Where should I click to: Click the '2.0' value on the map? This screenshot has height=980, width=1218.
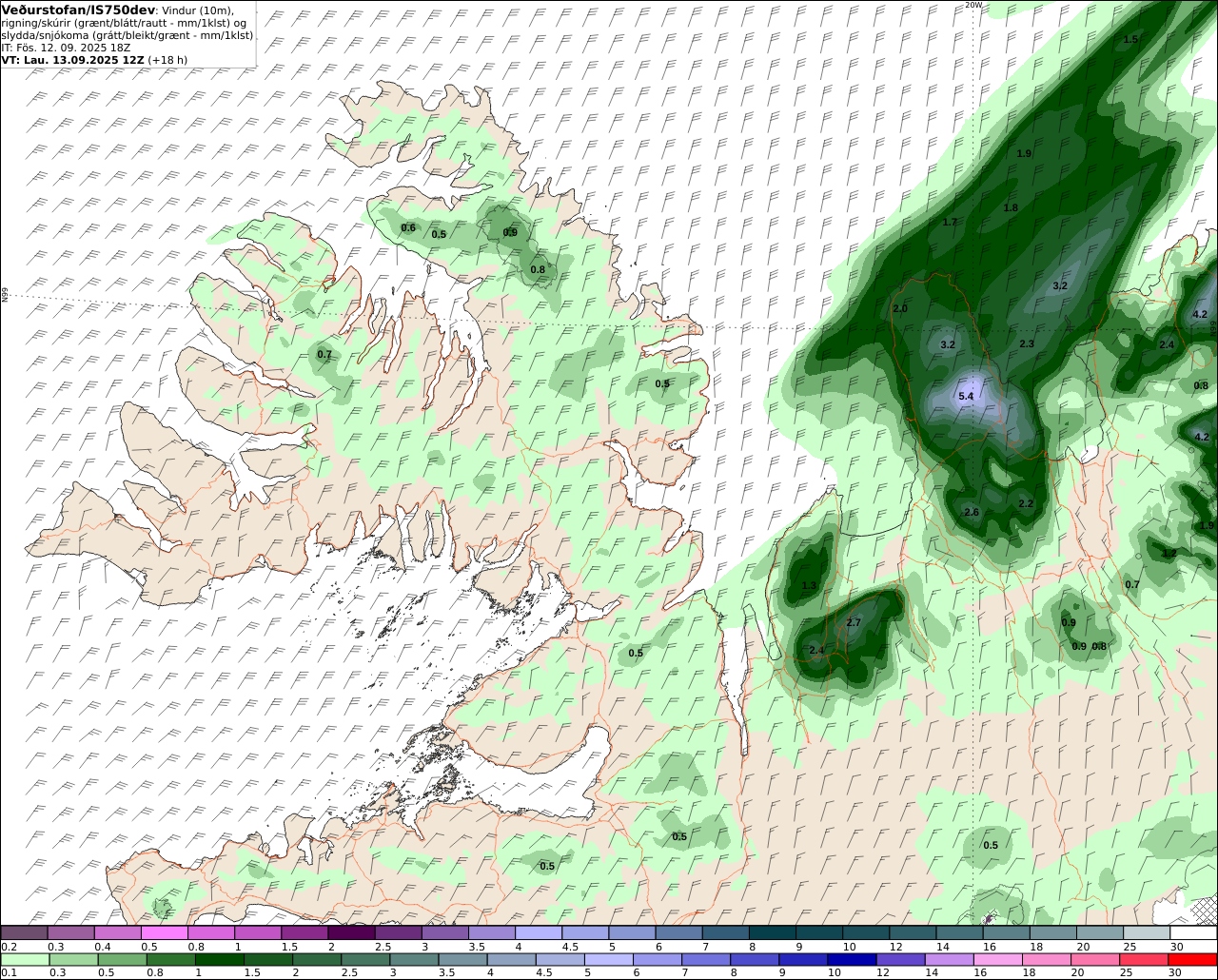(900, 309)
